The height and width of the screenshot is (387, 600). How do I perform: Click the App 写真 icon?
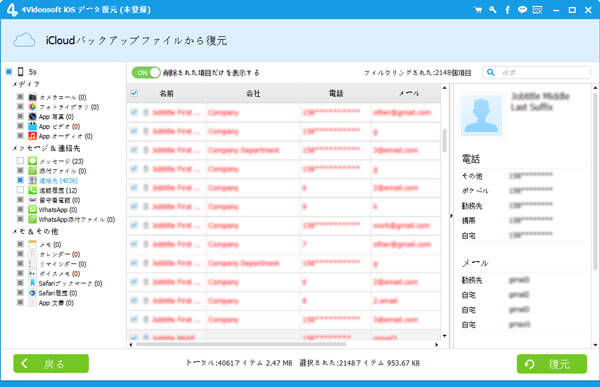tap(33, 117)
